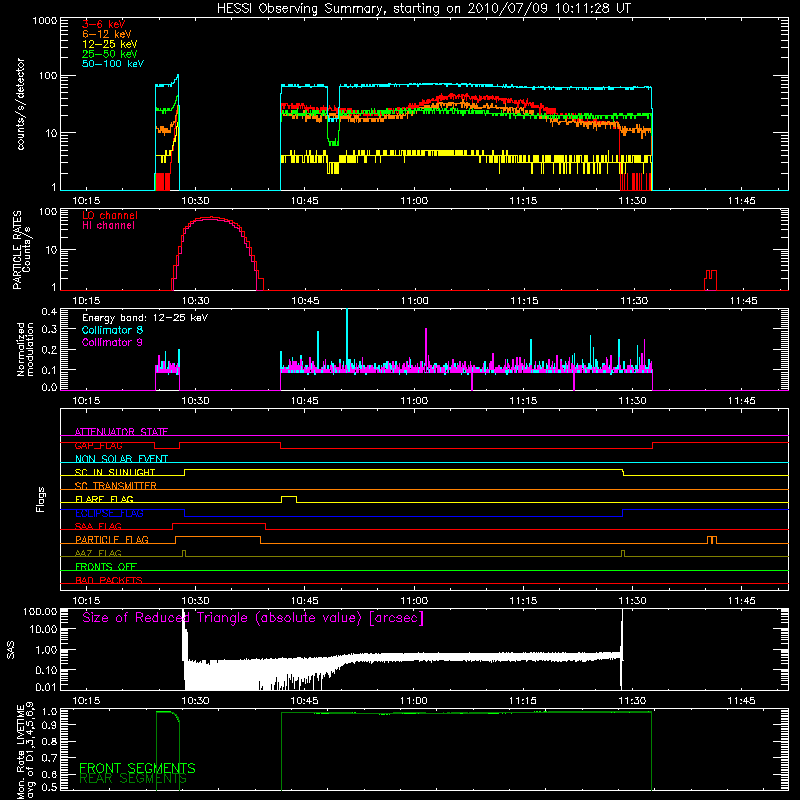Click the "HI channel" legend label
Viewport: 800px width, 800px height.
point(109,226)
